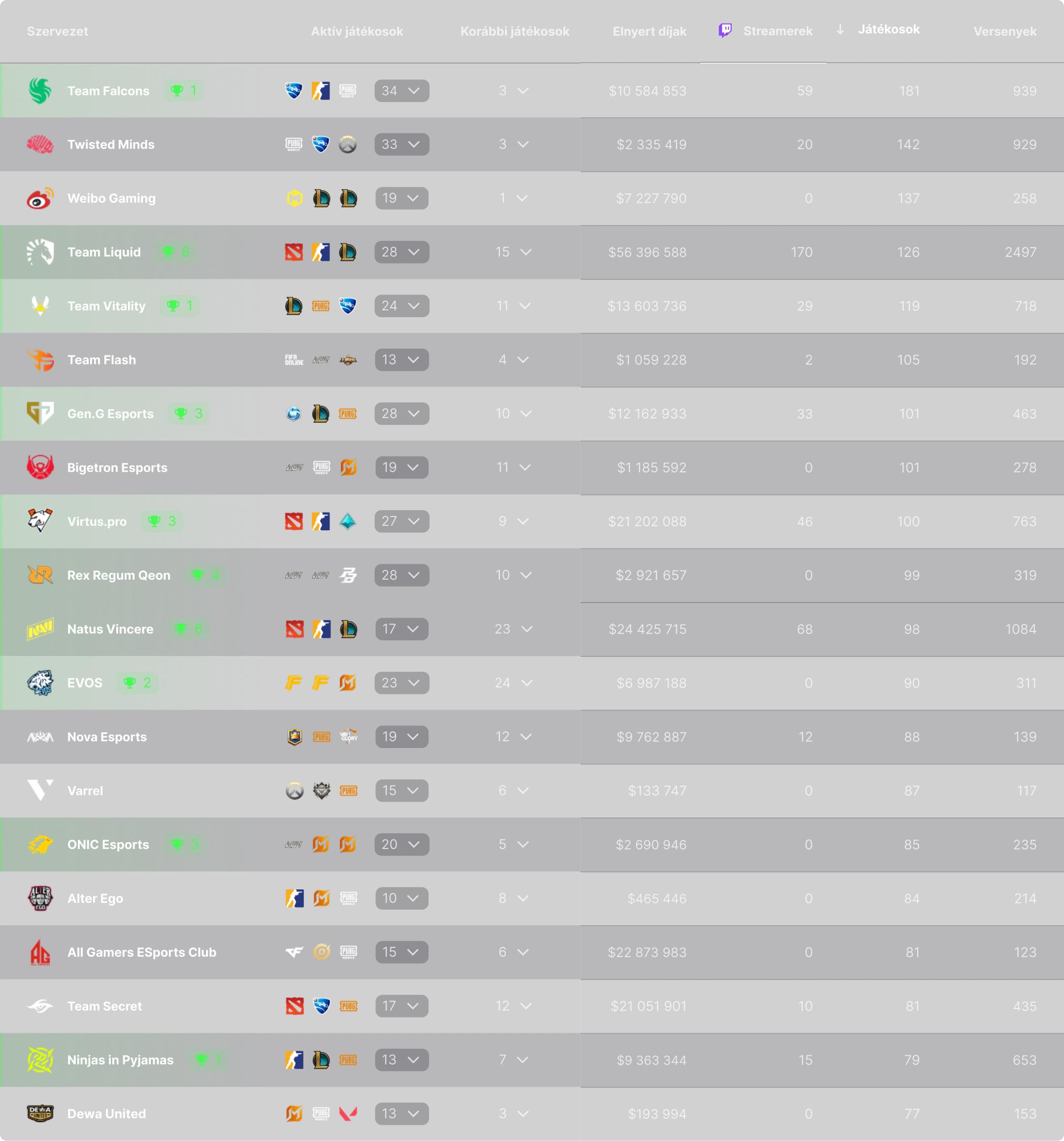Click Weibo Gaming's Honor of Kings icon
This screenshot has width=1064, height=1141.
click(x=295, y=198)
